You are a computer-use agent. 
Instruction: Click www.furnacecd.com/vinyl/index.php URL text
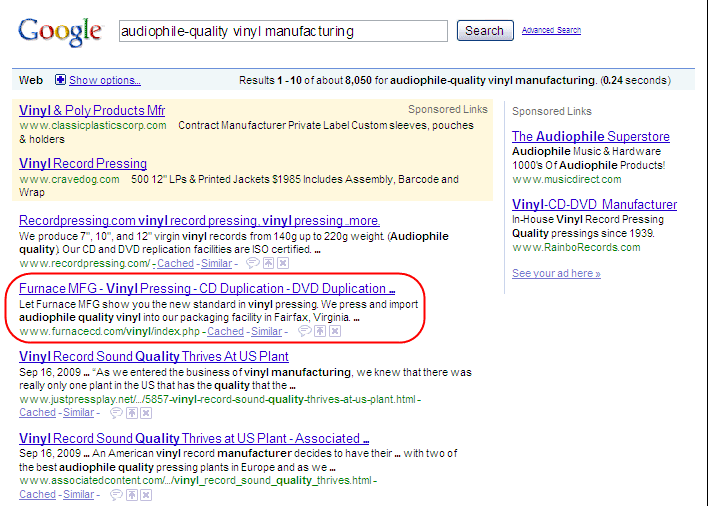[109, 331]
